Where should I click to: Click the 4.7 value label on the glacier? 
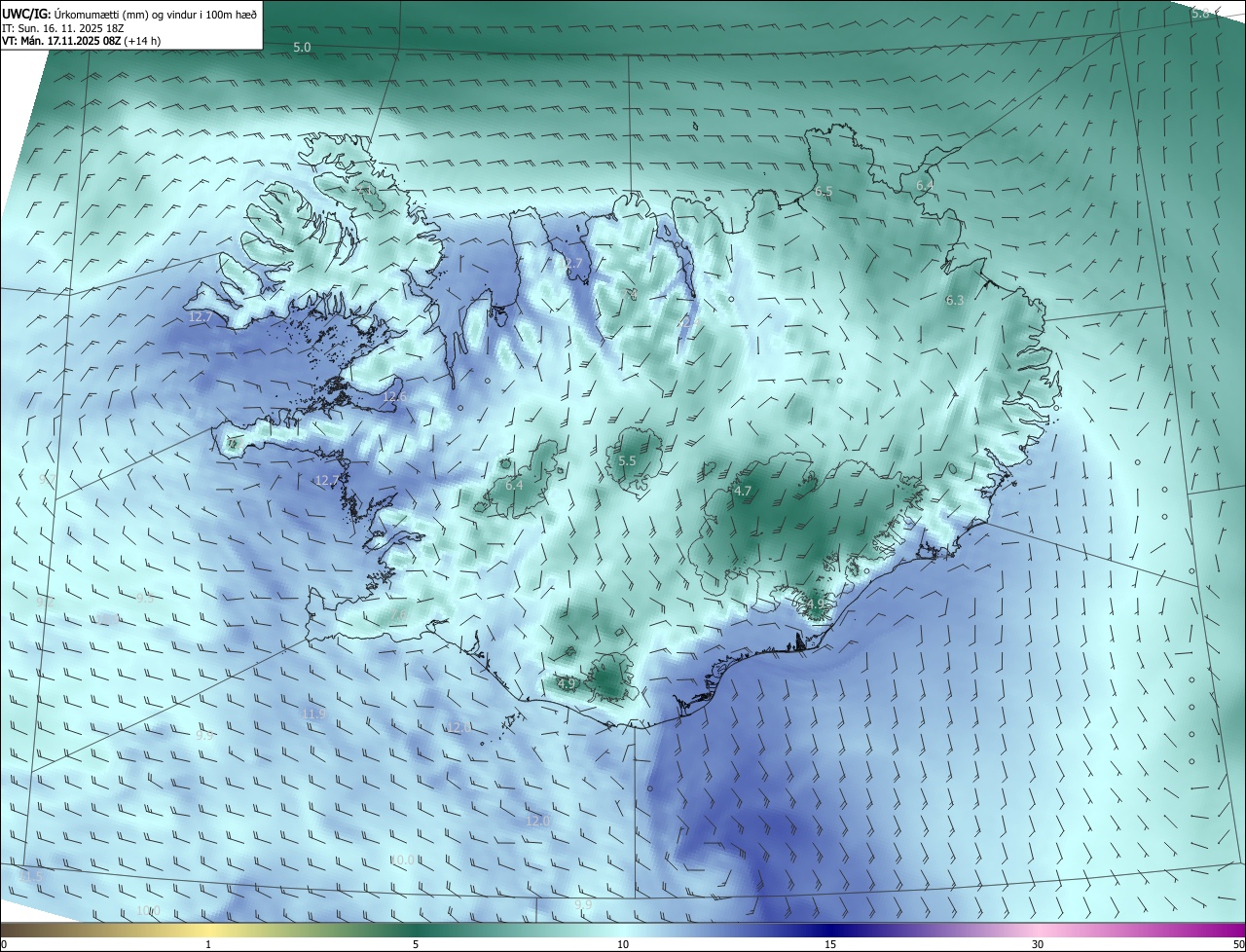(743, 492)
